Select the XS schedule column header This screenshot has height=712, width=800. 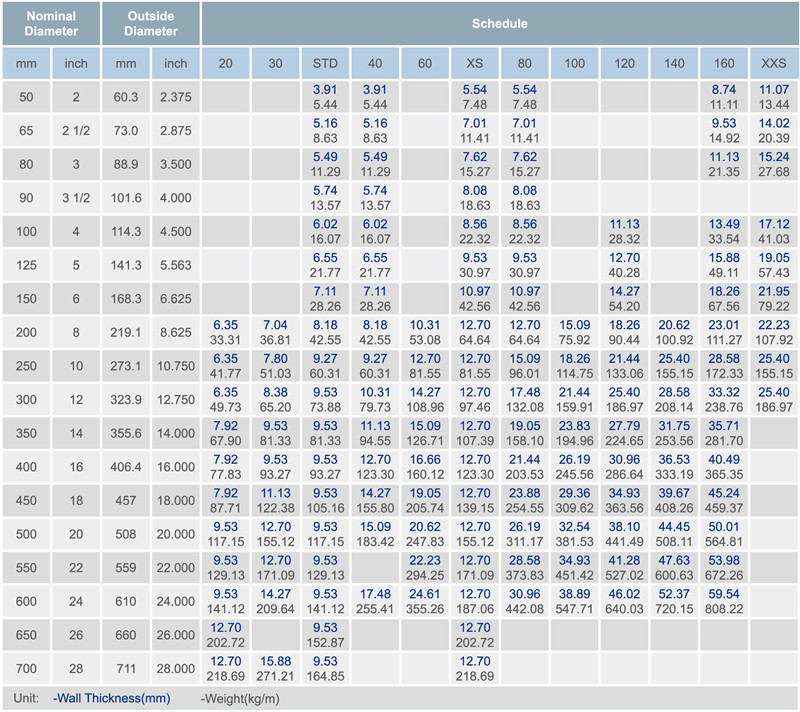pos(474,63)
